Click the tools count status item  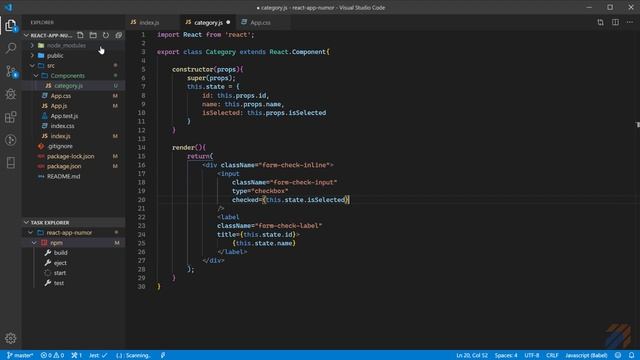click(76, 356)
